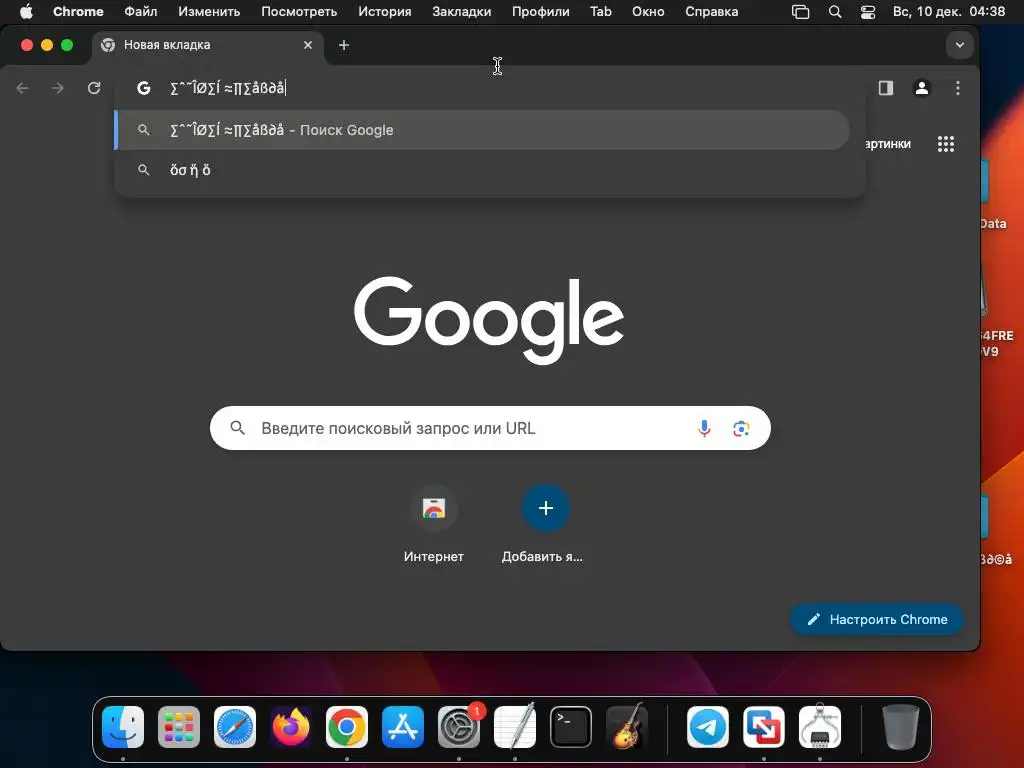The height and width of the screenshot is (768, 1024).
Task: Open Chrome three-dot menu
Action: (957, 88)
